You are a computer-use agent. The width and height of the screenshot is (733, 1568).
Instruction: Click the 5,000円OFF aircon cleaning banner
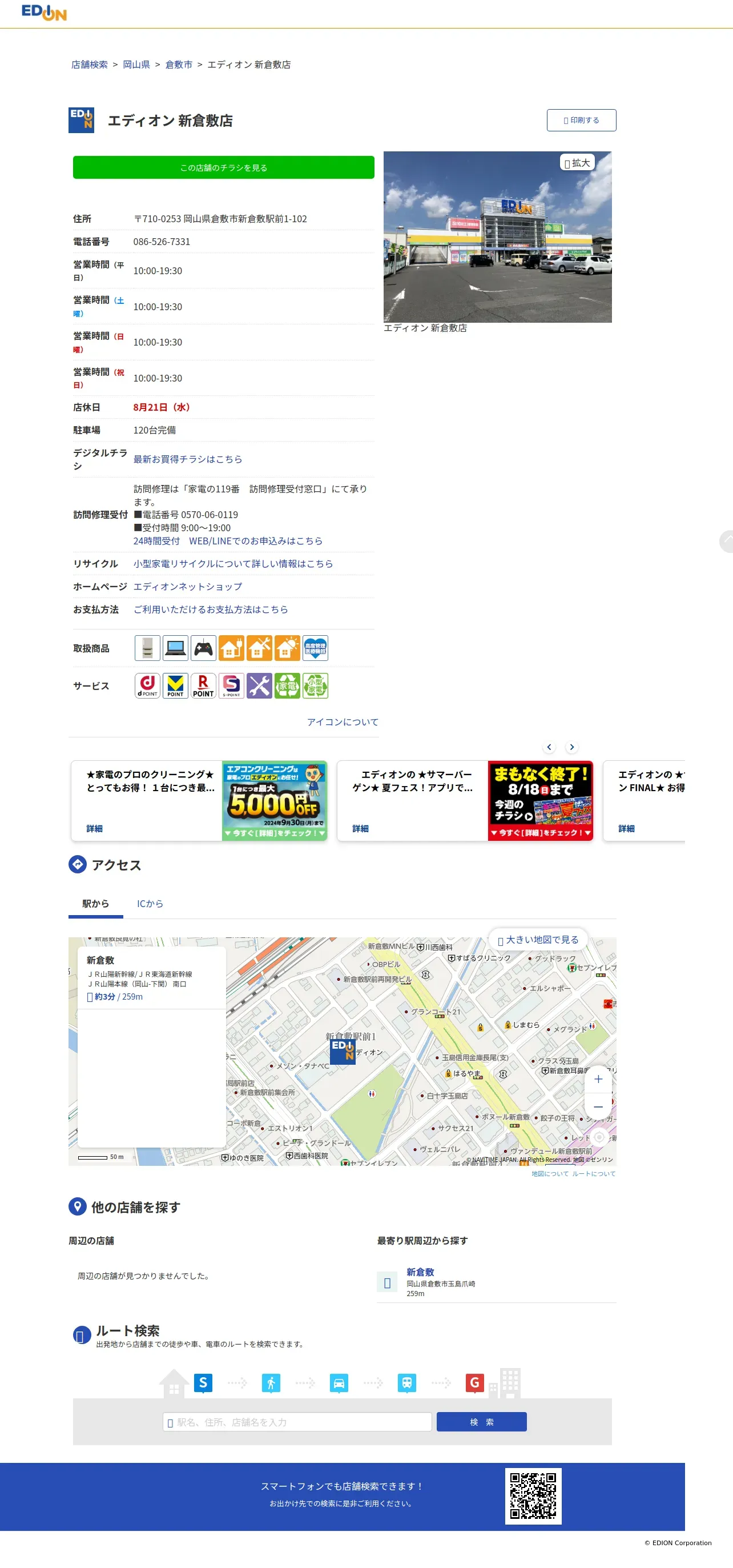(275, 801)
